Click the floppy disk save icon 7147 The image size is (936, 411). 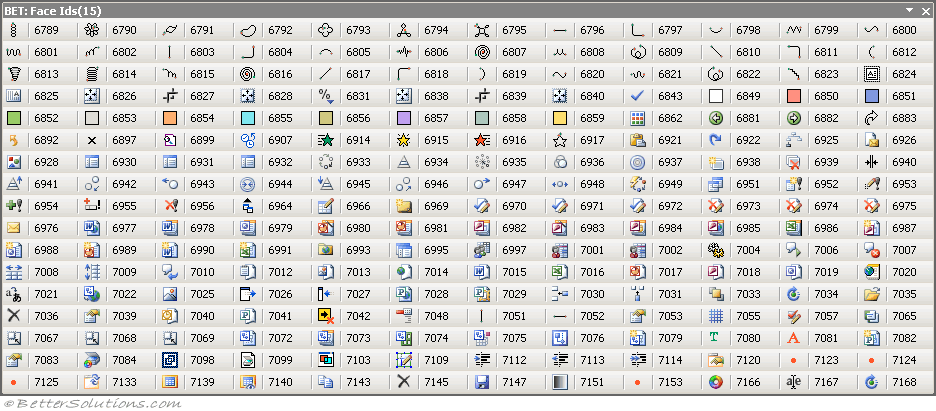482,382
